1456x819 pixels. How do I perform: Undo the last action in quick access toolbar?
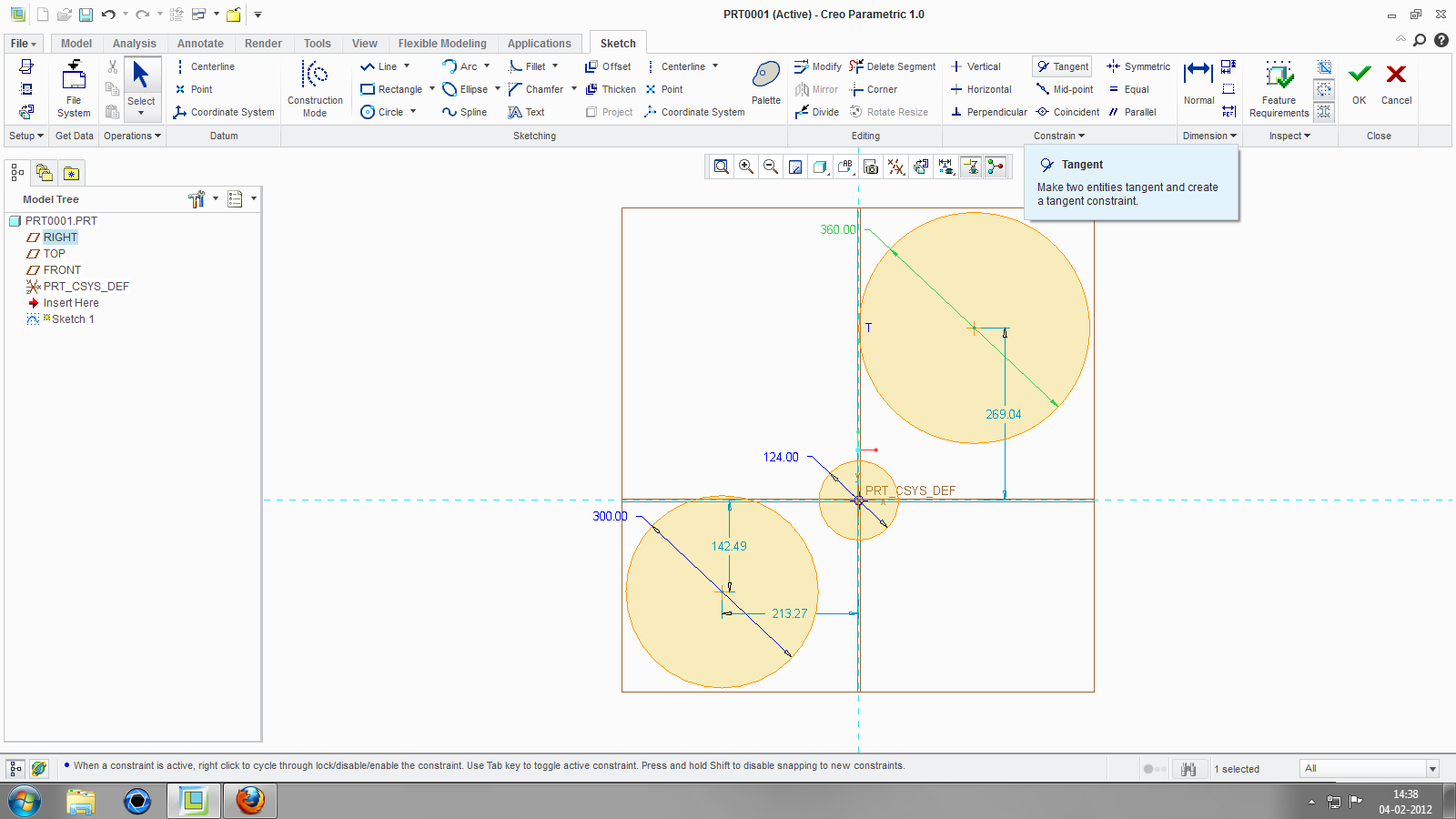point(108,15)
